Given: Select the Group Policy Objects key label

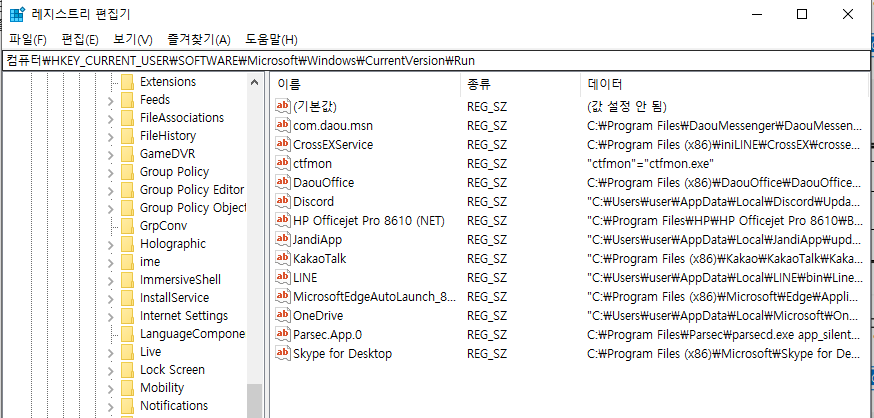Looking at the screenshot, I should (x=193, y=208).
